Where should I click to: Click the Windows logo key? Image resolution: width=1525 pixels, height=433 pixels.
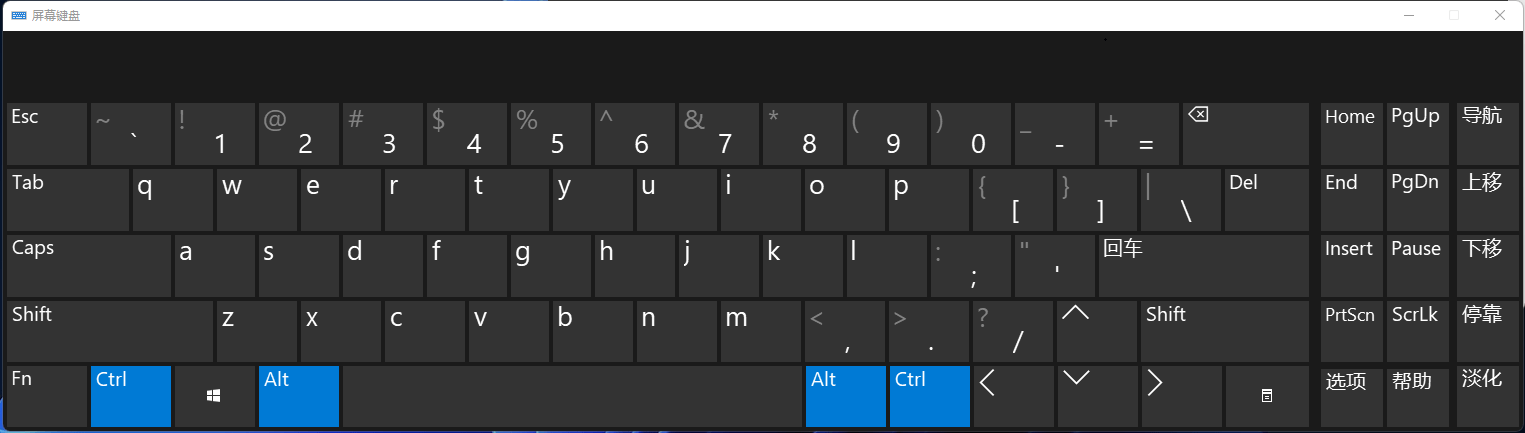pos(214,396)
